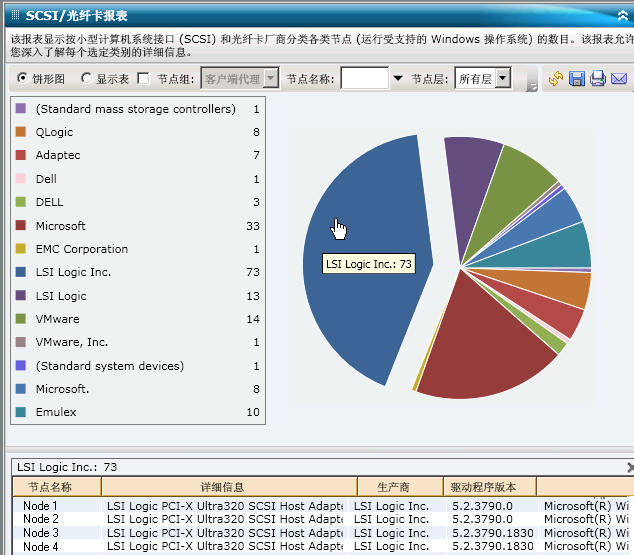Select the 显示表 radio button
The image size is (634, 555).
pyautogui.click(x=87, y=78)
